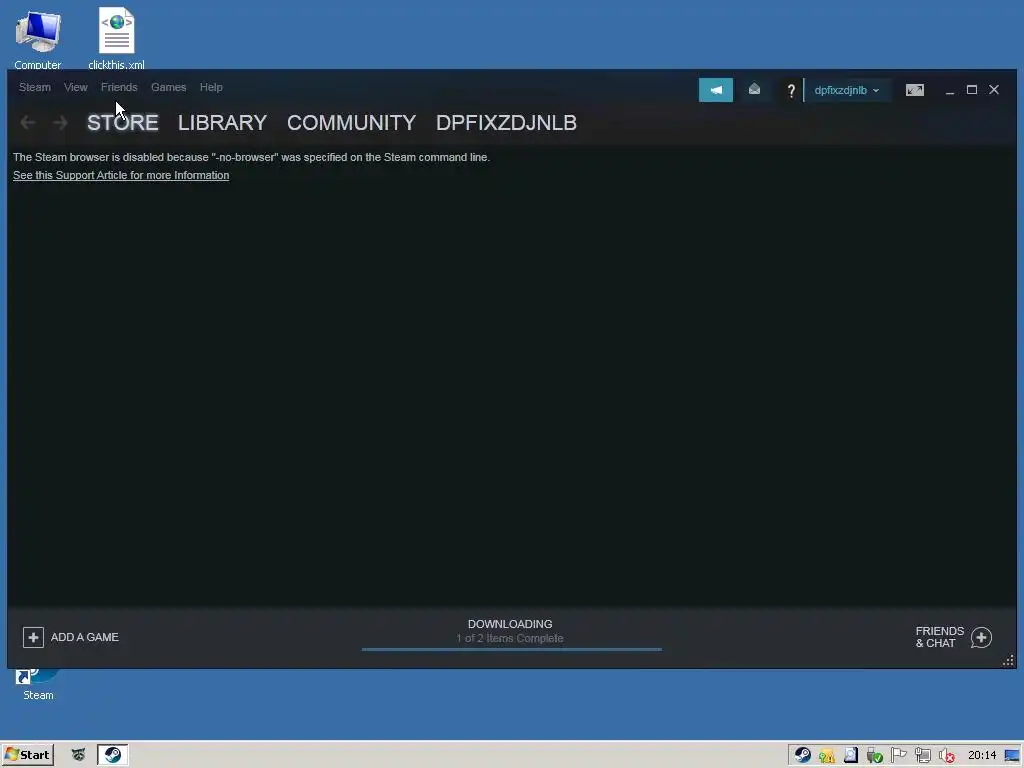Image resolution: width=1024 pixels, height=768 pixels.
Task: Open the View menu
Action: 76,87
